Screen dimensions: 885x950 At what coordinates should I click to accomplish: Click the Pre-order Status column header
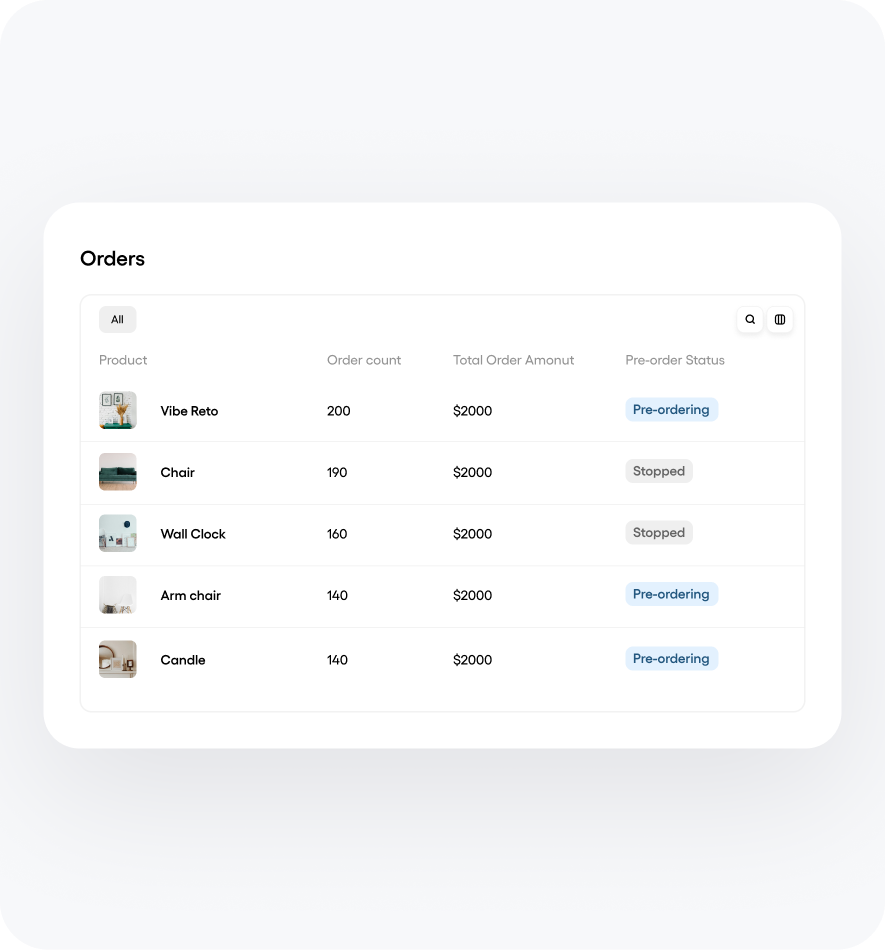pyautogui.click(x=675, y=360)
